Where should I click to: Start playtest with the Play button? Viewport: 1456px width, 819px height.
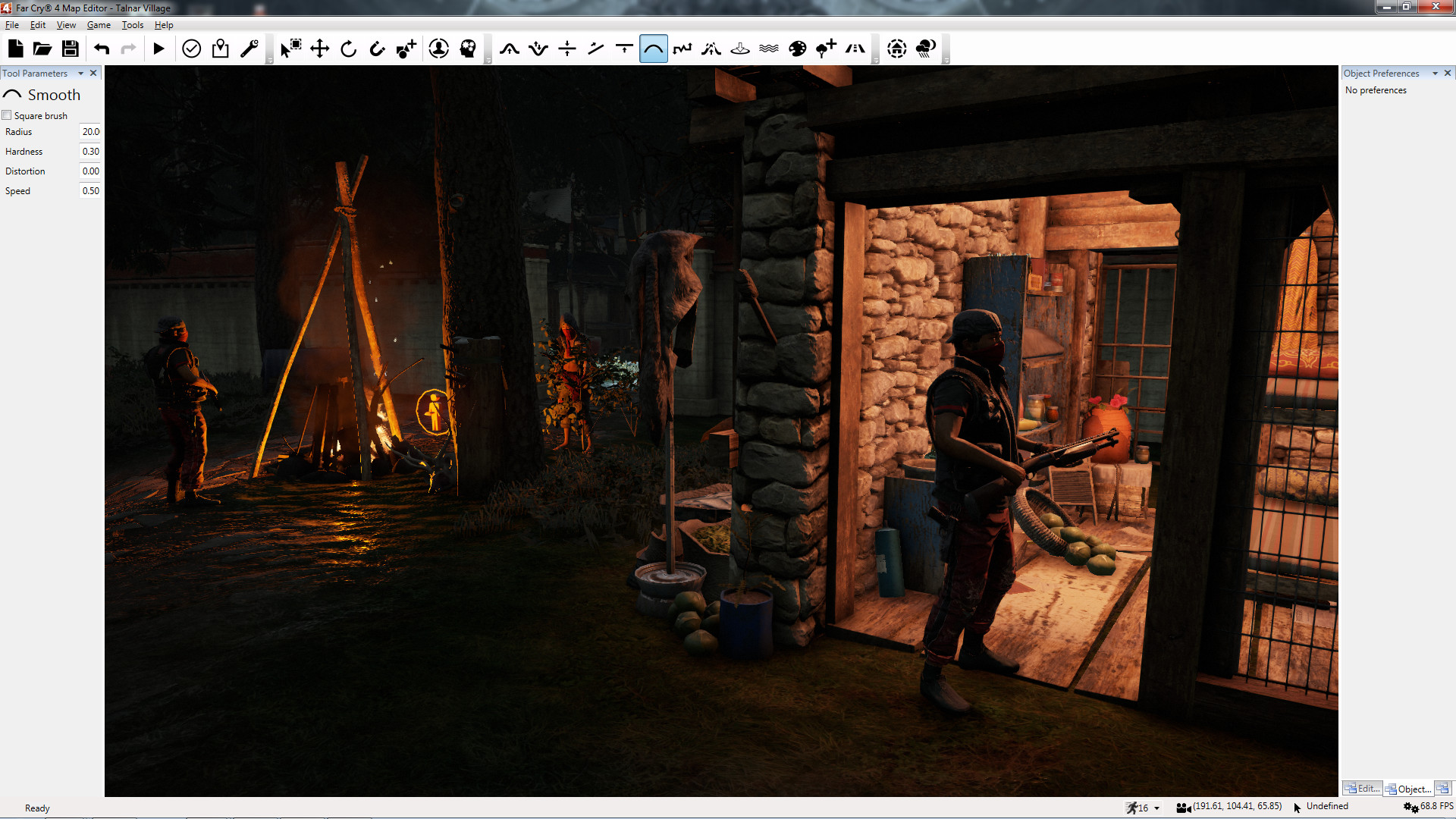coord(158,49)
